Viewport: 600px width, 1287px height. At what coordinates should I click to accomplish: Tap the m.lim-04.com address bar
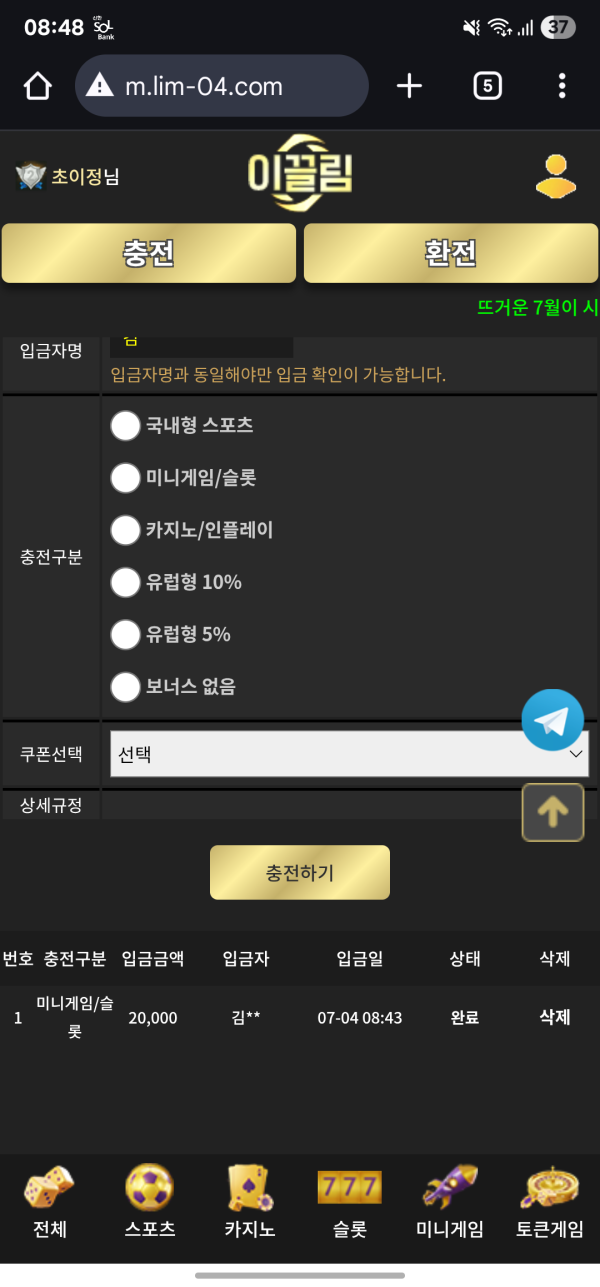coord(222,86)
